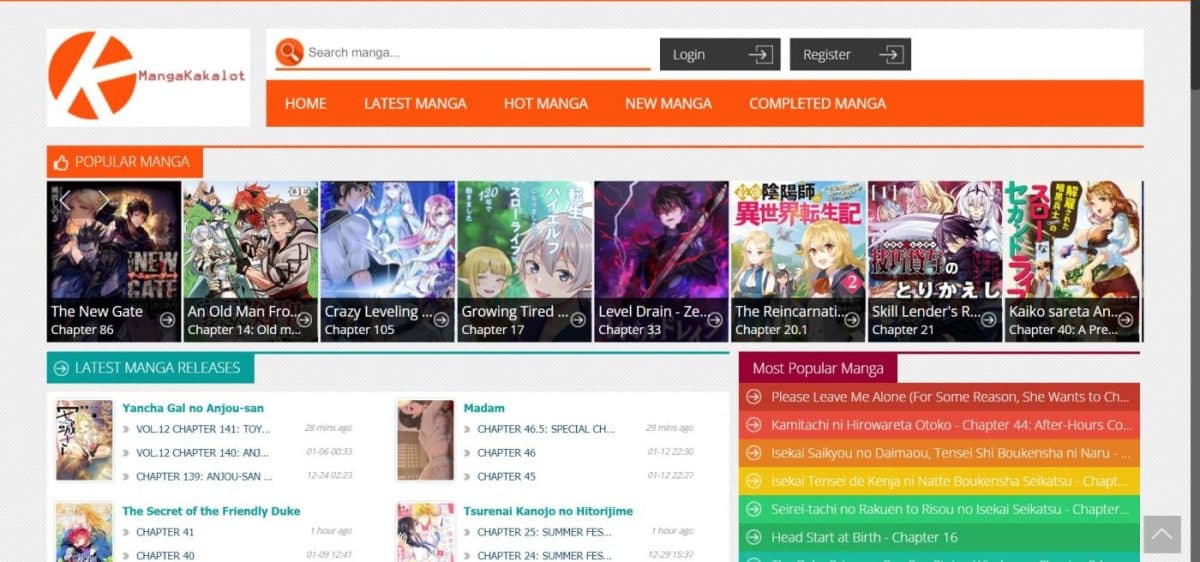Click arrow icon on Level Drain card
This screenshot has height=562, width=1200.
[715, 320]
